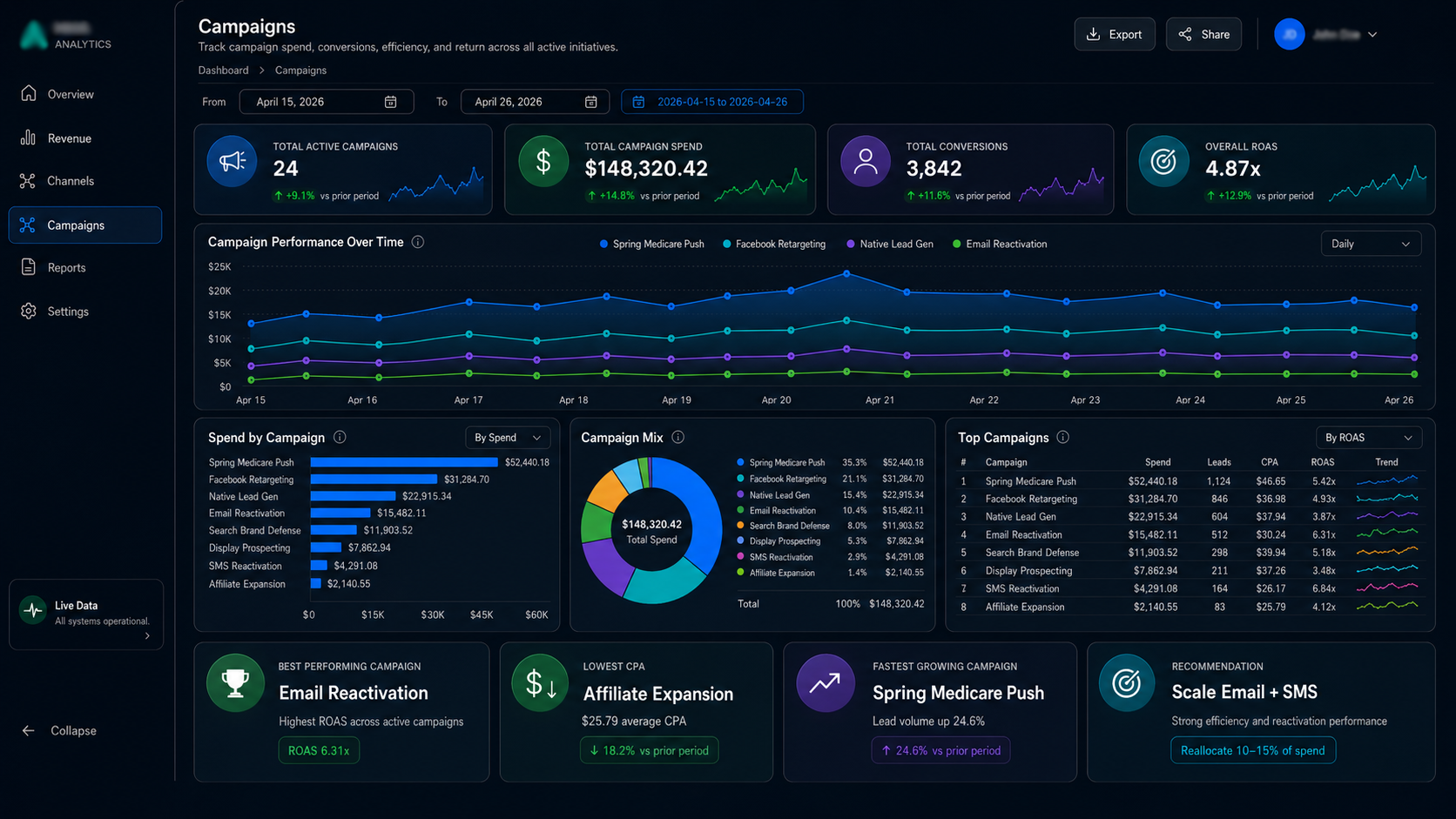
Task: Click Facebook Retargeting spend bar
Action: tap(374, 480)
